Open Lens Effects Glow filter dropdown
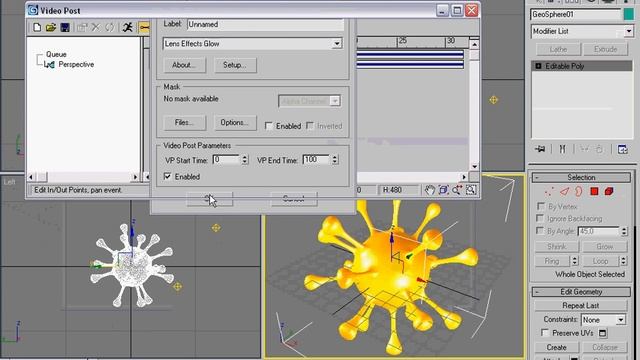The image size is (640, 360). (x=337, y=44)
